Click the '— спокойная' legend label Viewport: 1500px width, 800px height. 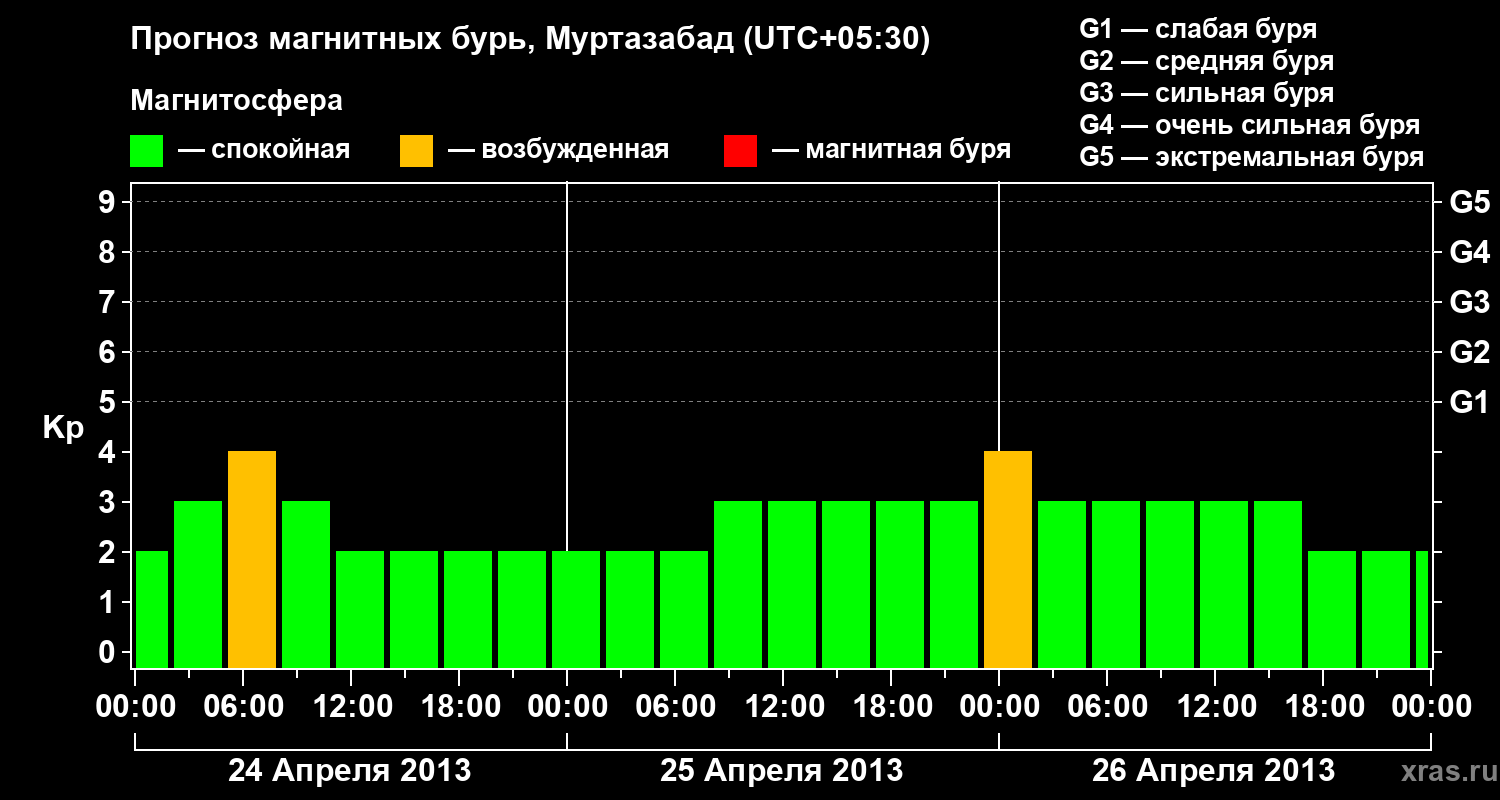[x=264, y=151]
